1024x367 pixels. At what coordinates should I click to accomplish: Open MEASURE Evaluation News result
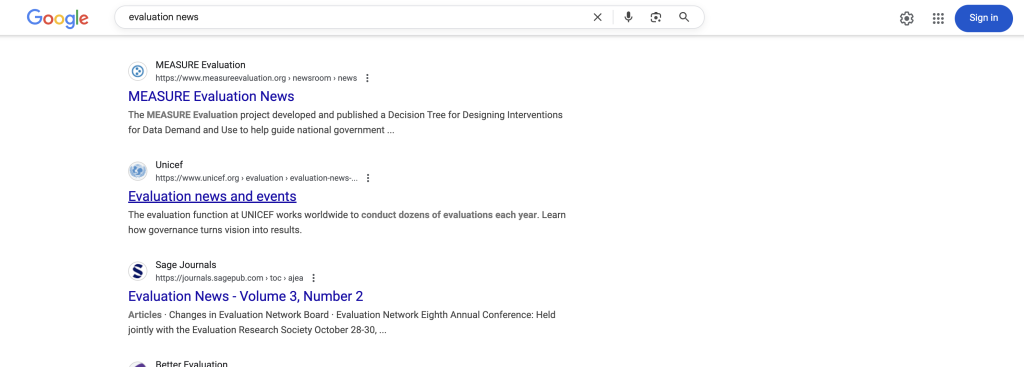pos(211,97)
